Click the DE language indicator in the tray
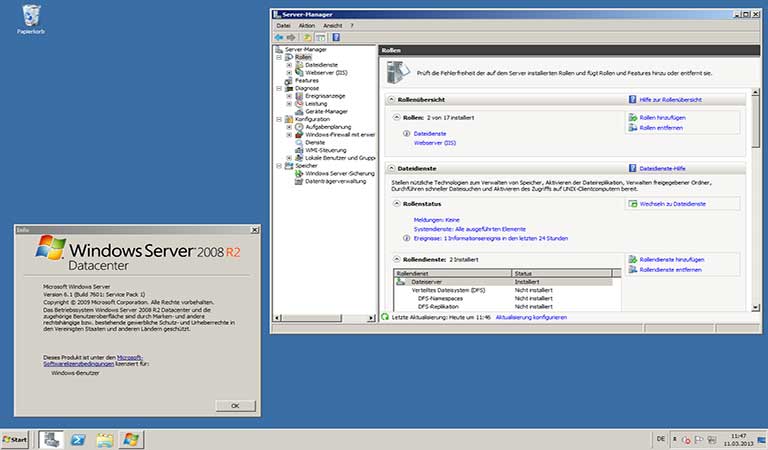 (660, 439)
